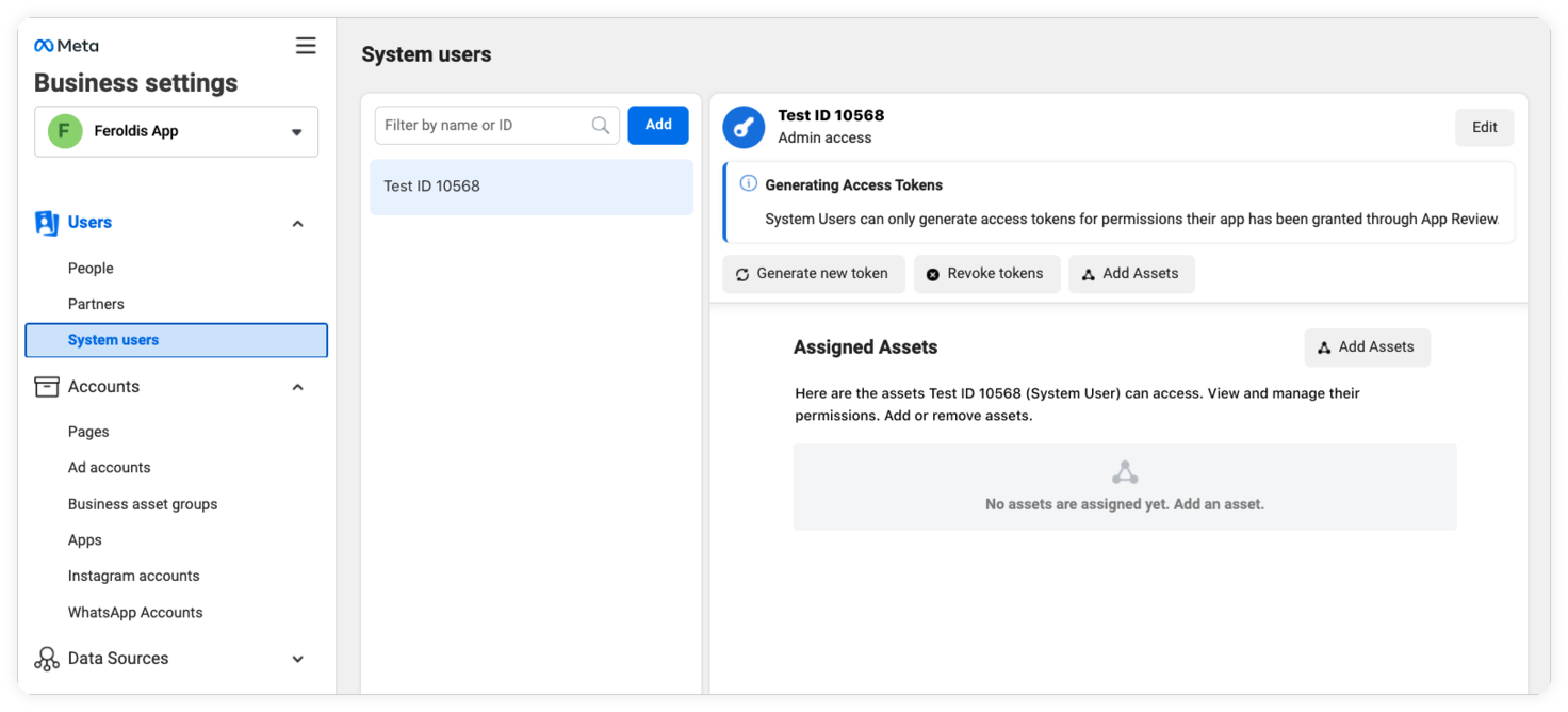Click the Users section people icon
Viewport: 1568px width, 712px height.
tap(47, 223)
